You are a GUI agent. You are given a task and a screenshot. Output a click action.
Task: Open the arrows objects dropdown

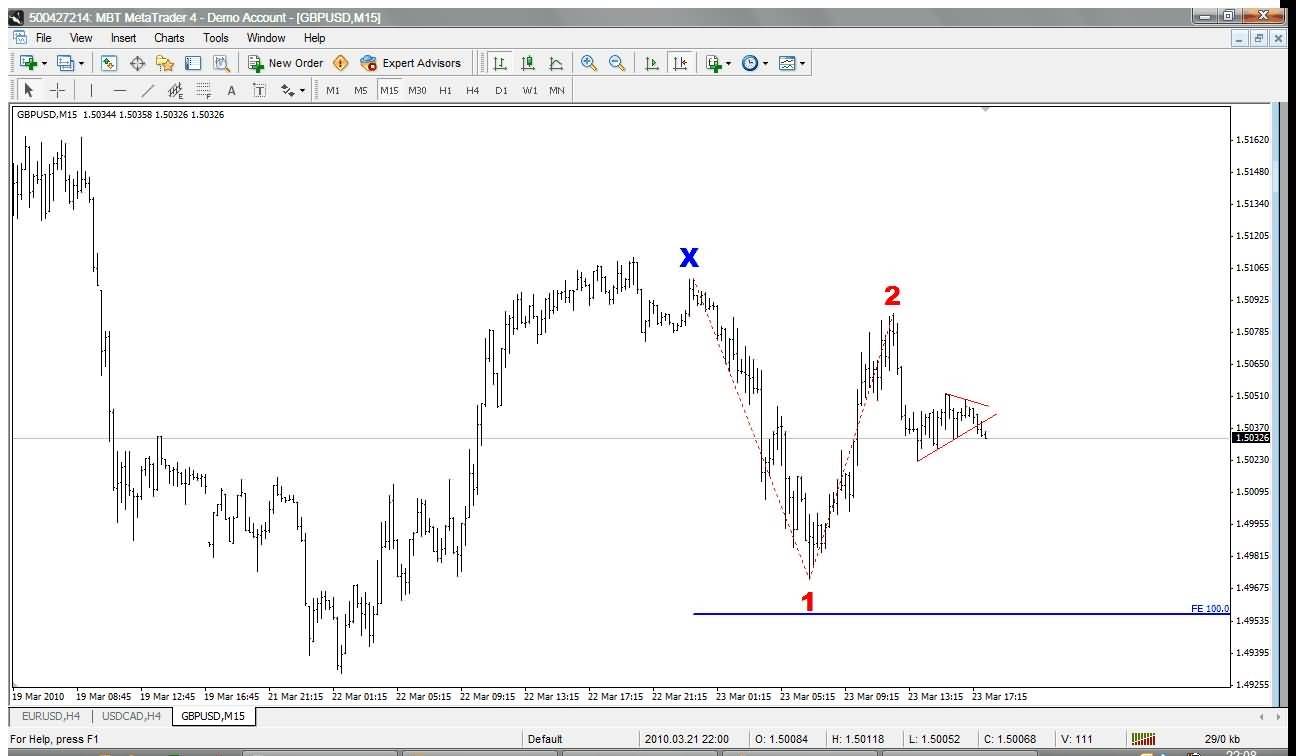click(292, 90)
